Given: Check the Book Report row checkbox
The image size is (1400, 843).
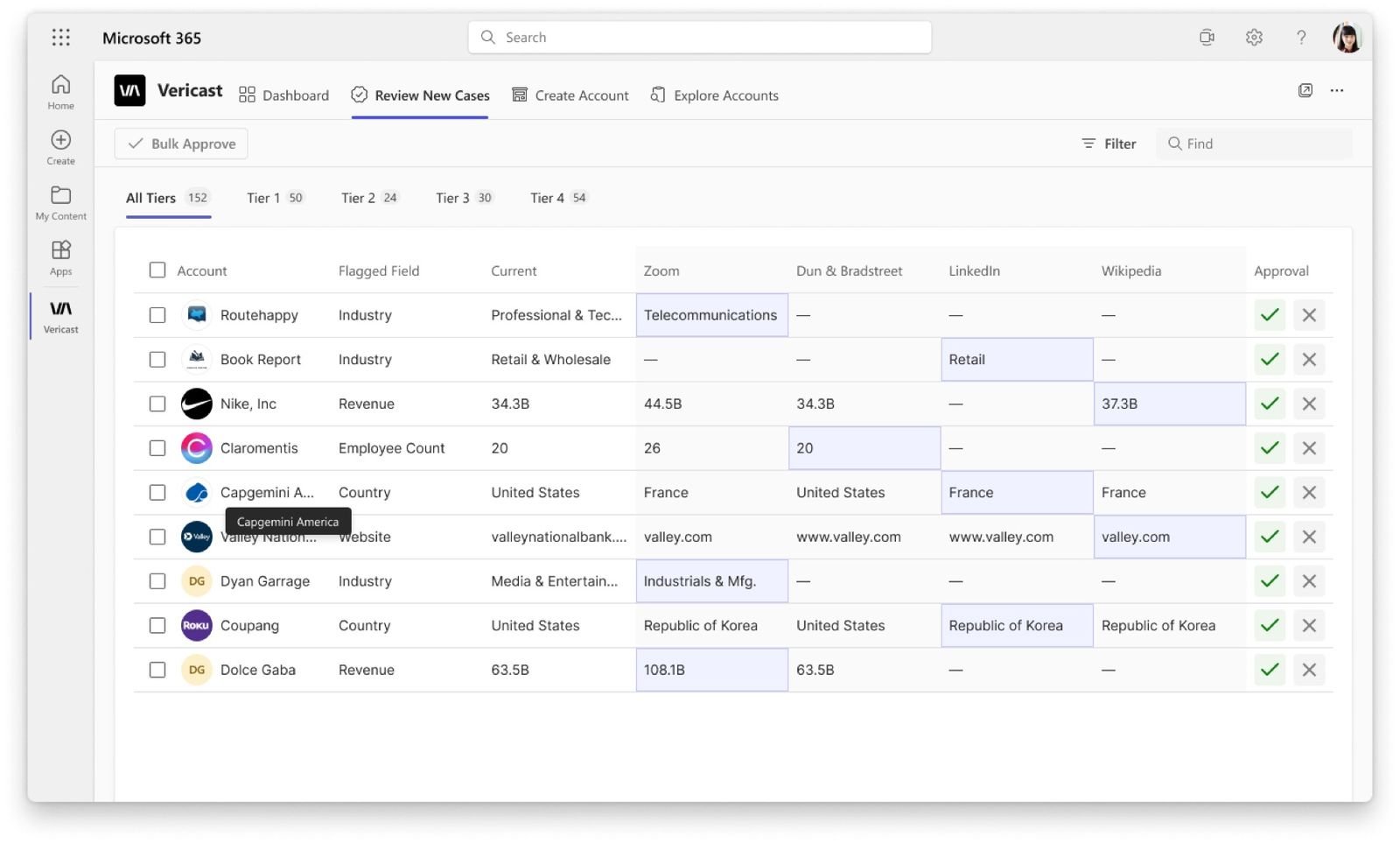Looking at the screenshot, I should [x=157, y=359].
